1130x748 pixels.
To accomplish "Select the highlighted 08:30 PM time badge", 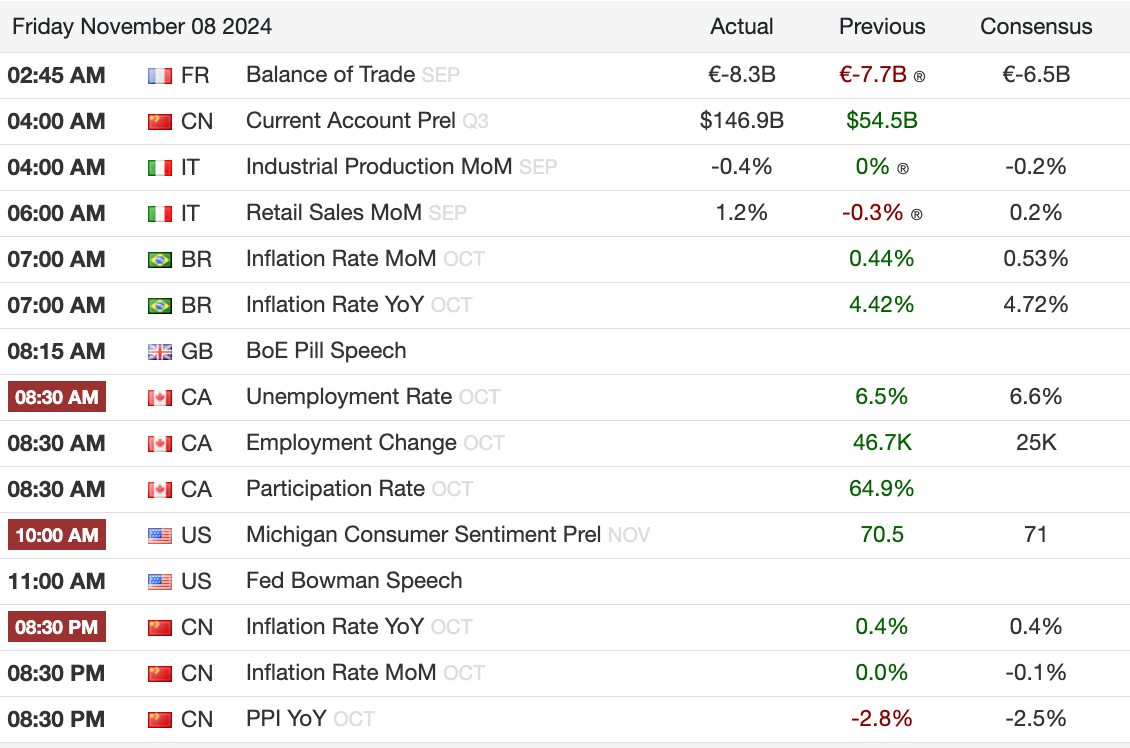I will point(57,627).
